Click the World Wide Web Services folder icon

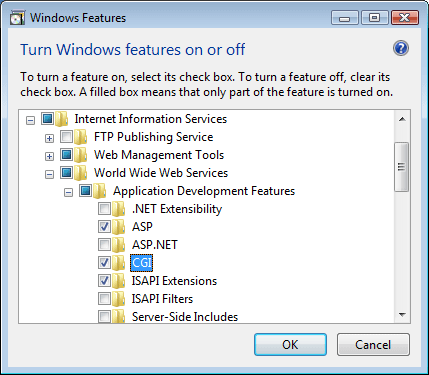click(81, 173)
